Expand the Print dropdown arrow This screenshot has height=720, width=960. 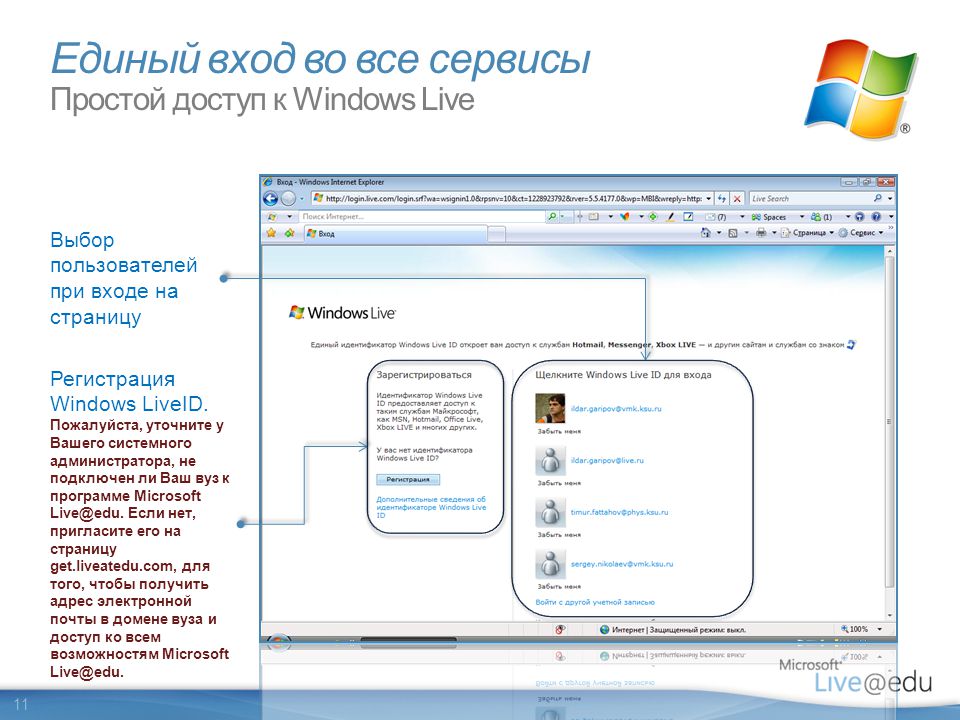click(774, 233)
